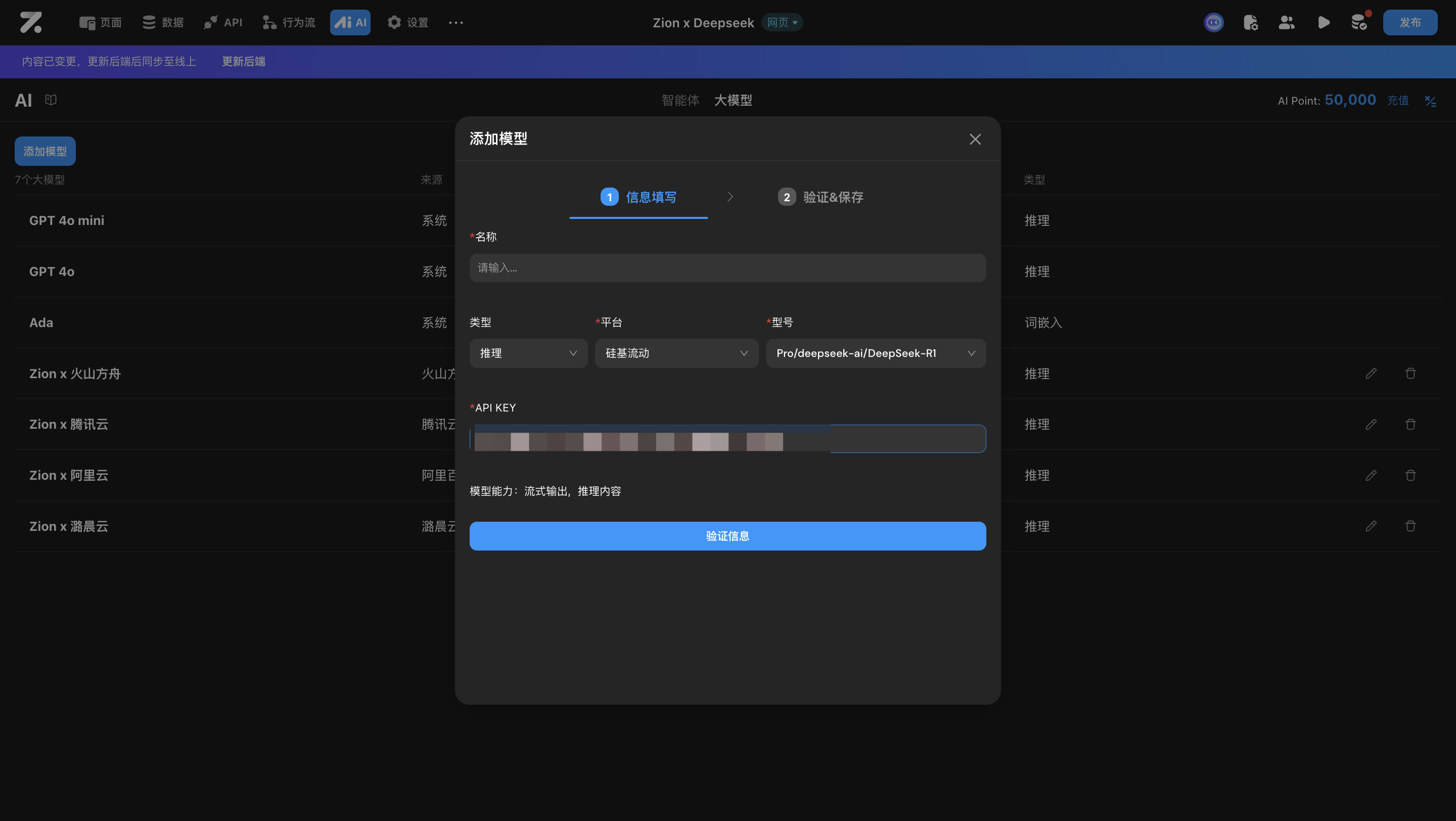Close the 添加模型 dialog
The width and height of the screenshot is (1456, 821).
pos(975,139)
